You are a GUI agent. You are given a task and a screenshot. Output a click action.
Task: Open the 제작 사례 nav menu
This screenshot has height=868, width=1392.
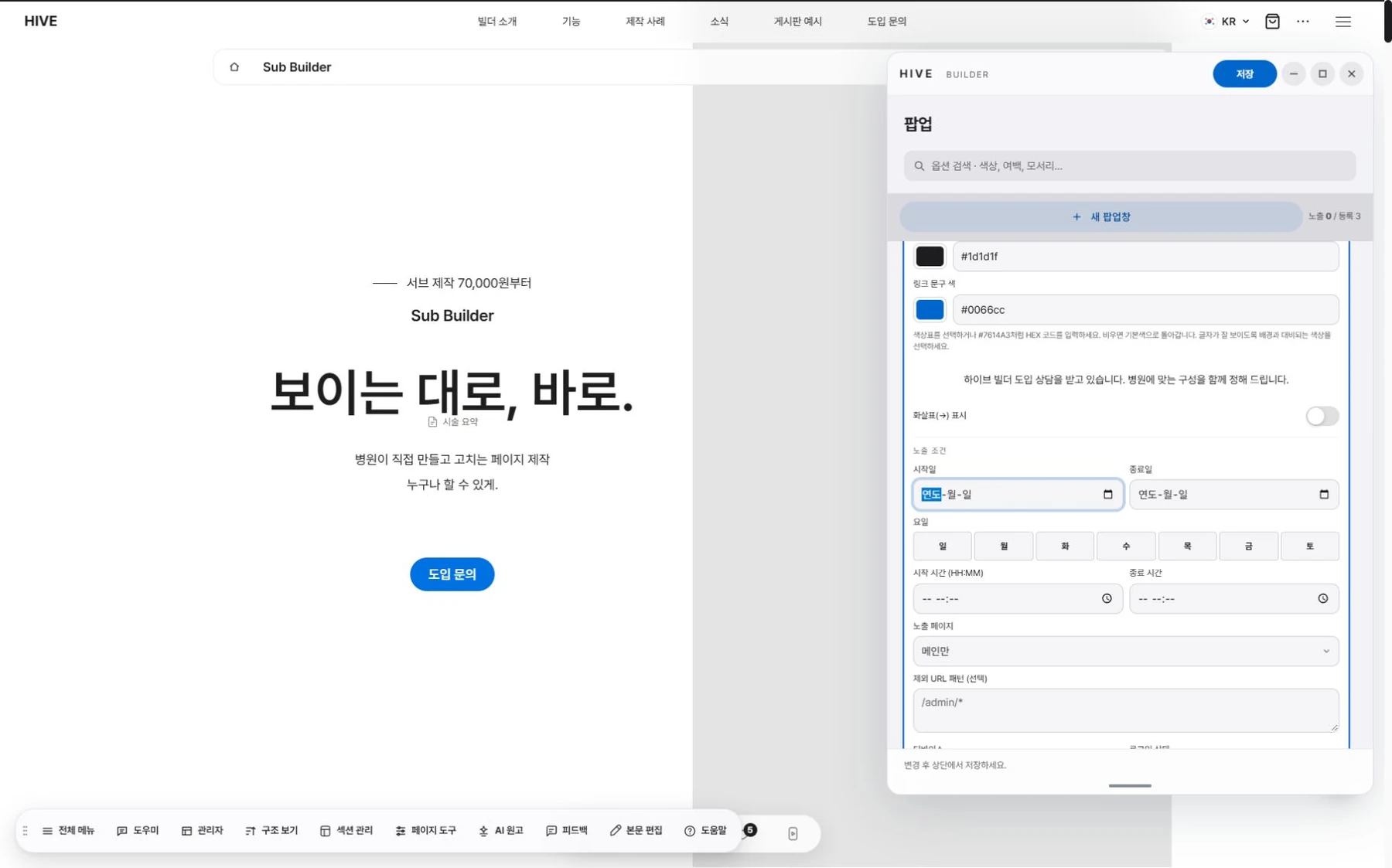point(645,22)
